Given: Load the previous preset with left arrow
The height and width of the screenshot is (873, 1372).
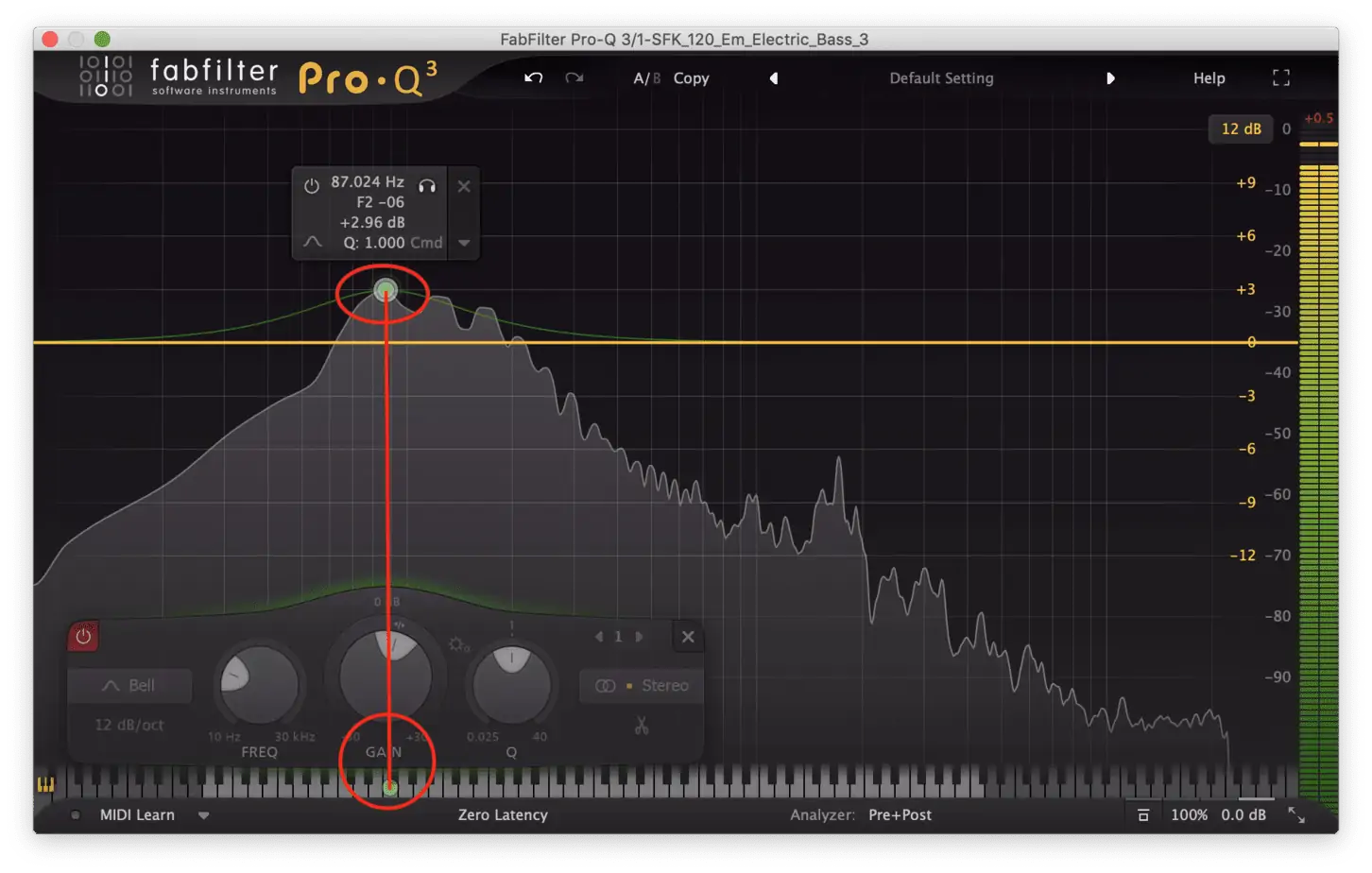Looking at the screenshot, I should [x=774, y=78].
